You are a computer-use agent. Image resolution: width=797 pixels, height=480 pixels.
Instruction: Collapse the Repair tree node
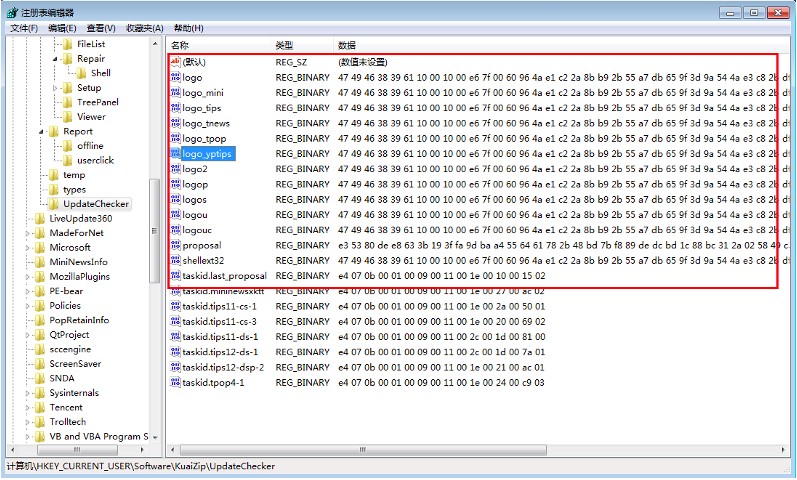point(55,59)
